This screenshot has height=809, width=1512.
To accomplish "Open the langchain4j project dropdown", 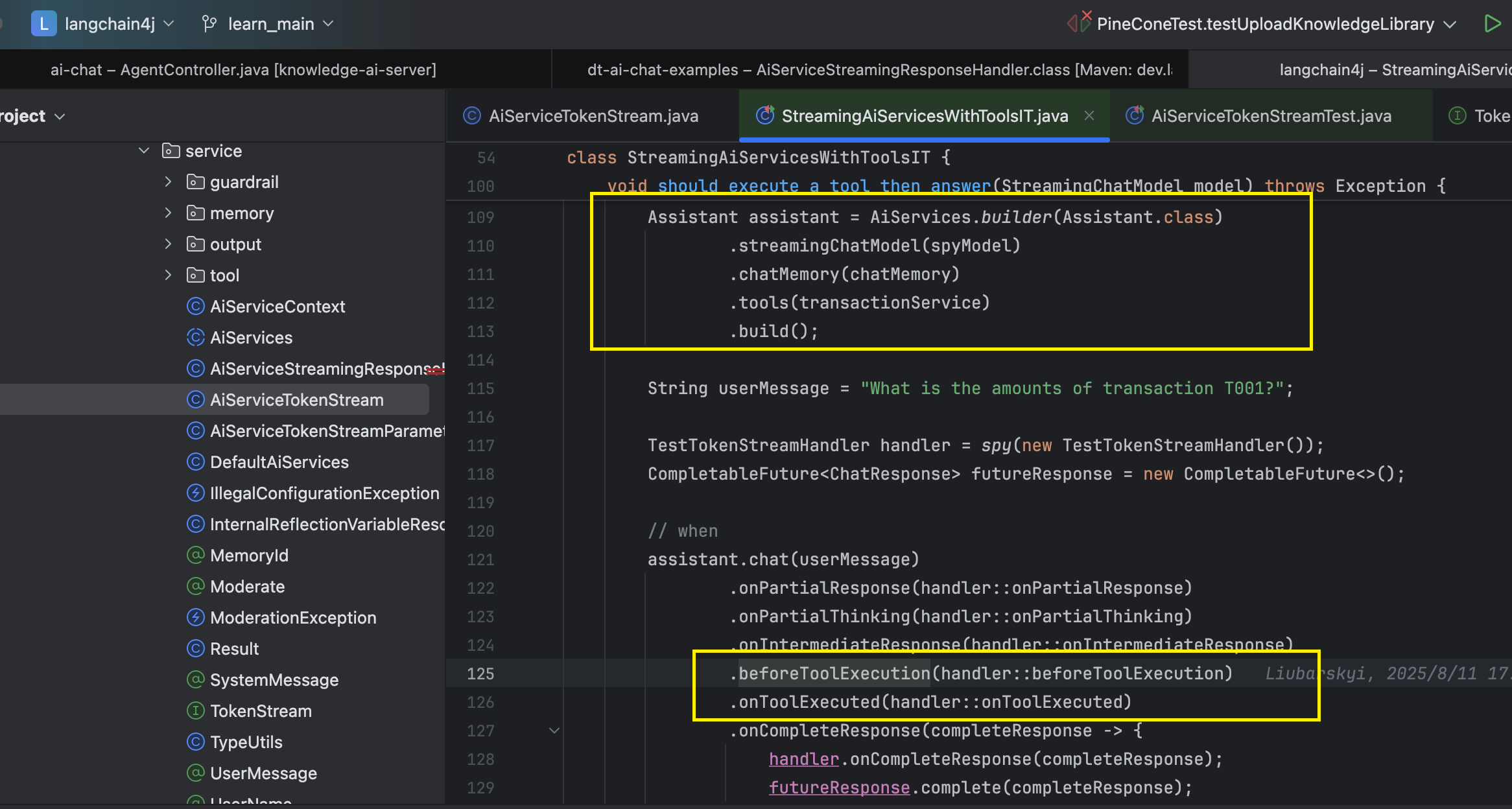I will 119,24.
